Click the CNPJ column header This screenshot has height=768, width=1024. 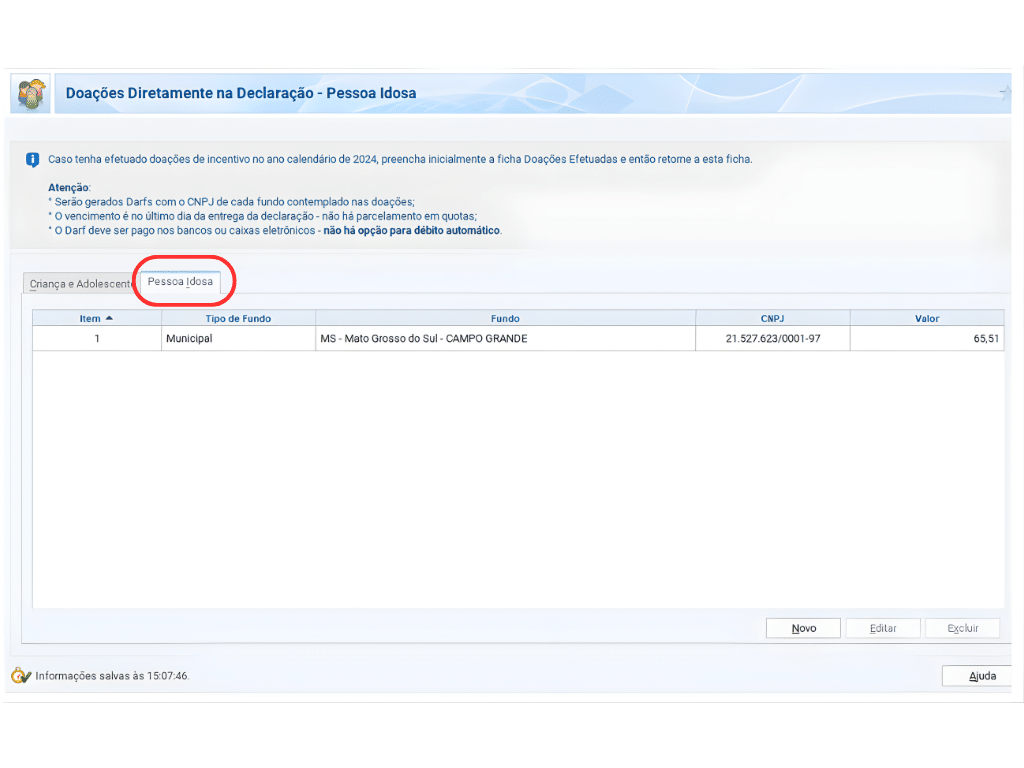(x=772, y=318)
